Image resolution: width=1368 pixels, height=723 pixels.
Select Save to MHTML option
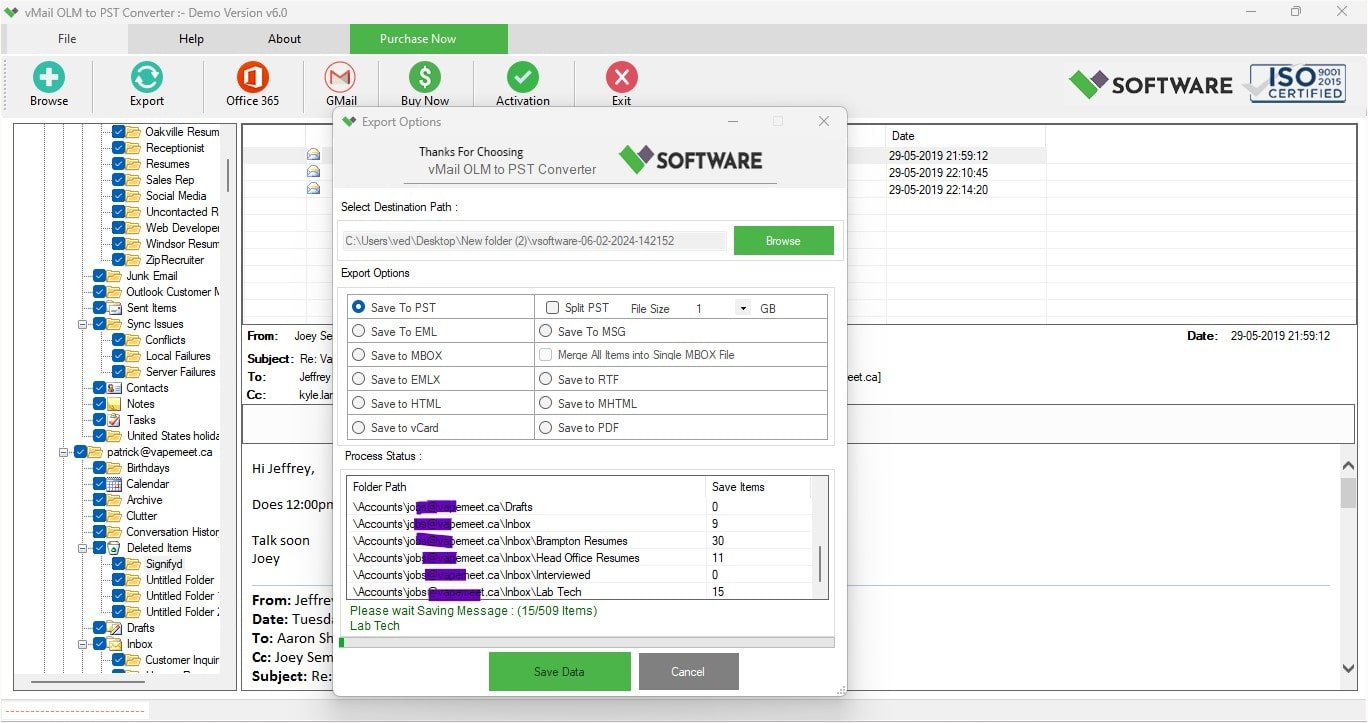[x=546, y=403]
